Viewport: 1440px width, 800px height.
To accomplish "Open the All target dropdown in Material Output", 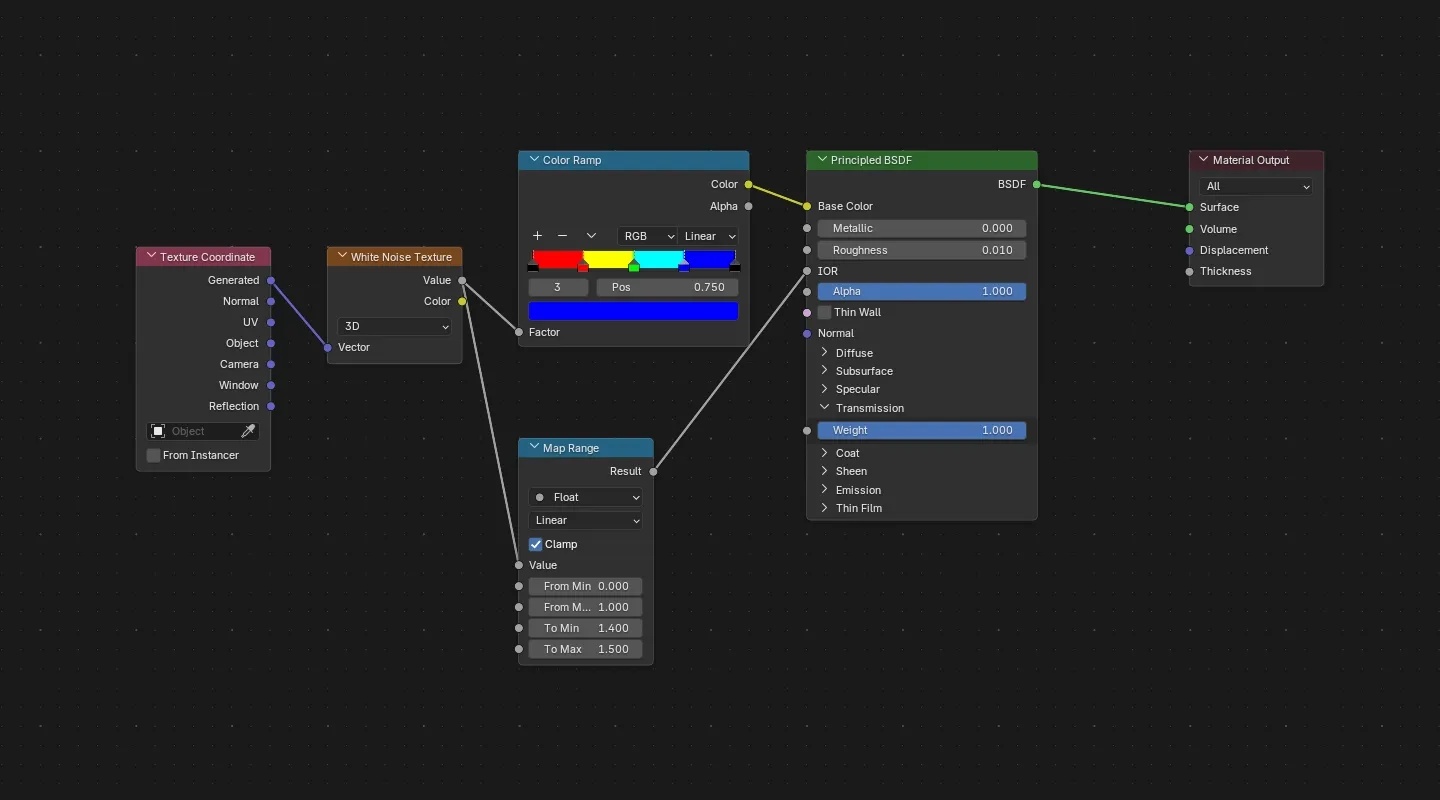I will coord(1256,186).
